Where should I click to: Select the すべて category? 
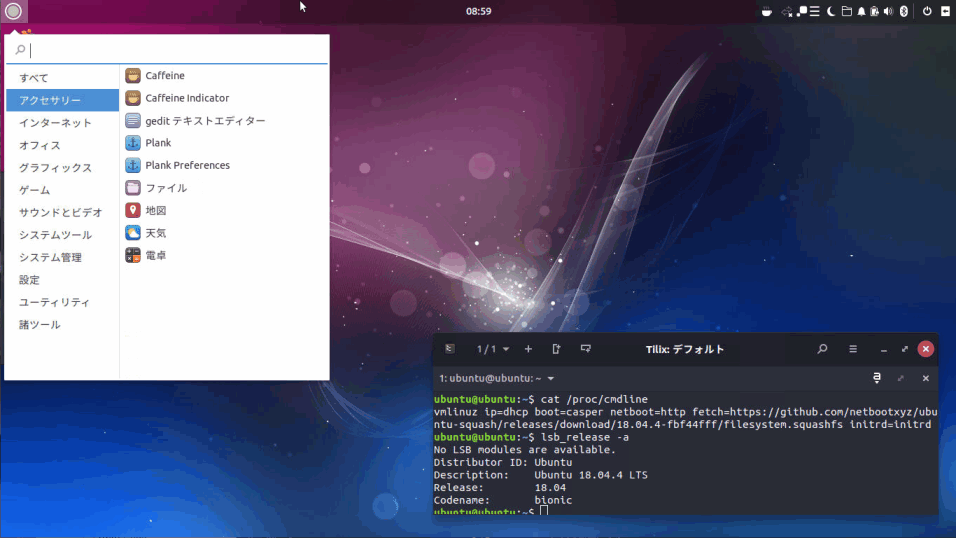[x=62, y=77]
